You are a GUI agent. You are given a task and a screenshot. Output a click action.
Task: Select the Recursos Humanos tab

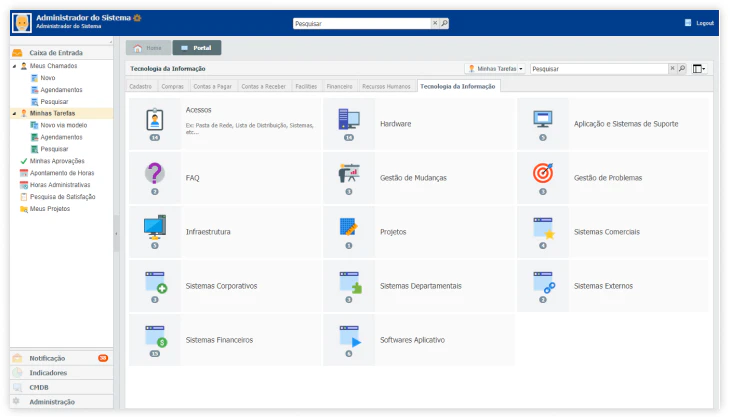[x=386, y=87]
